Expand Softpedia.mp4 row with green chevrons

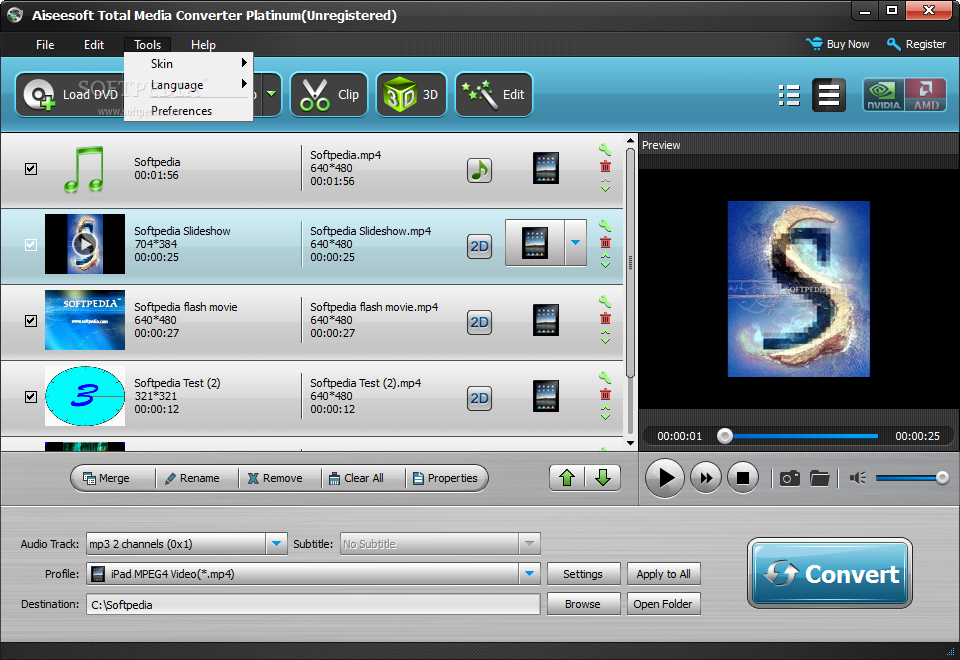point(605,186)
